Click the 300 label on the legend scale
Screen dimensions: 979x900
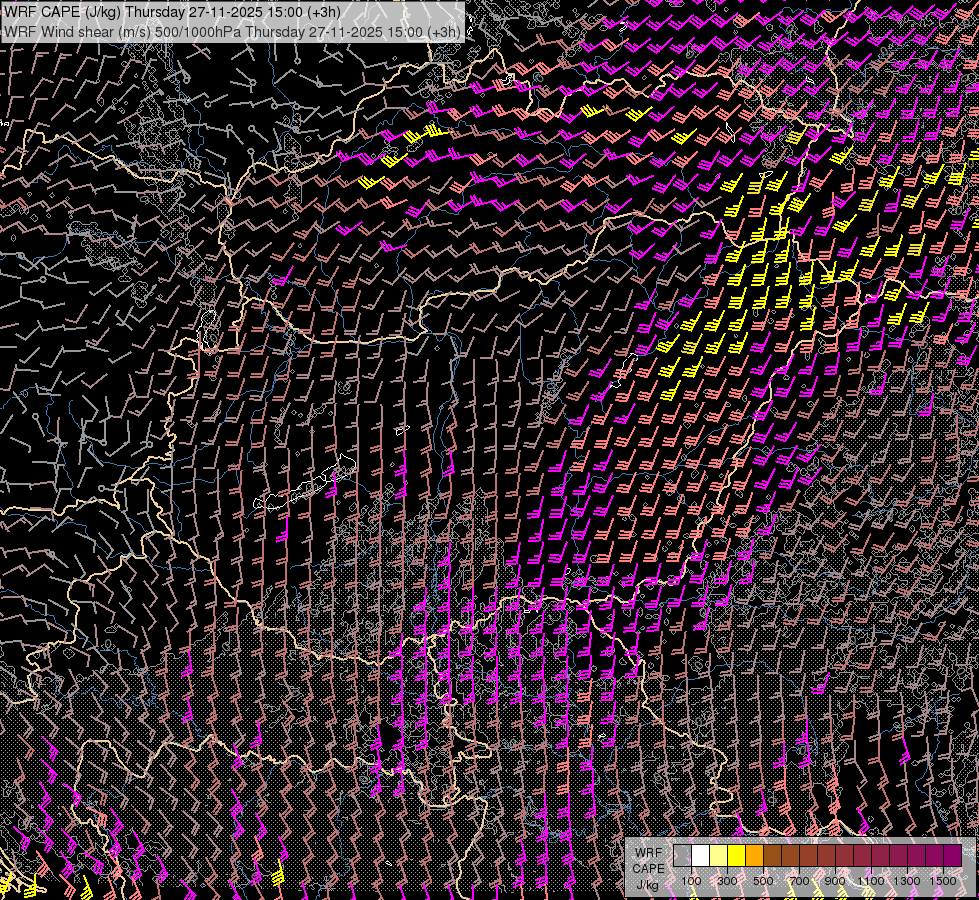pos(727,881)
